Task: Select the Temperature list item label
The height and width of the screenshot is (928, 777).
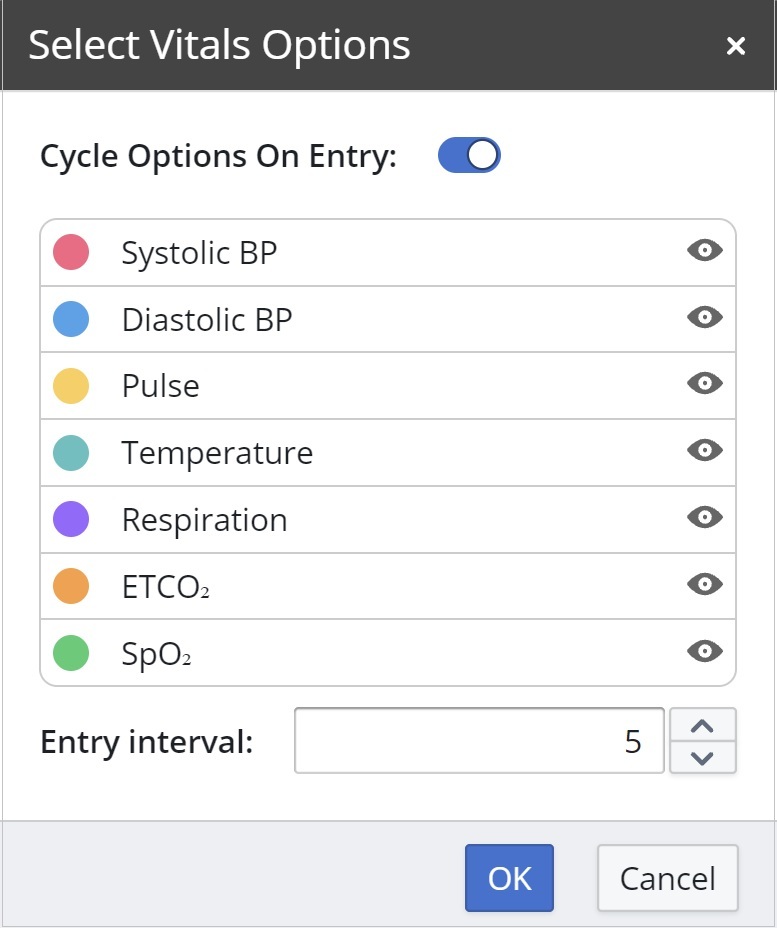Action: pos(217,453)
